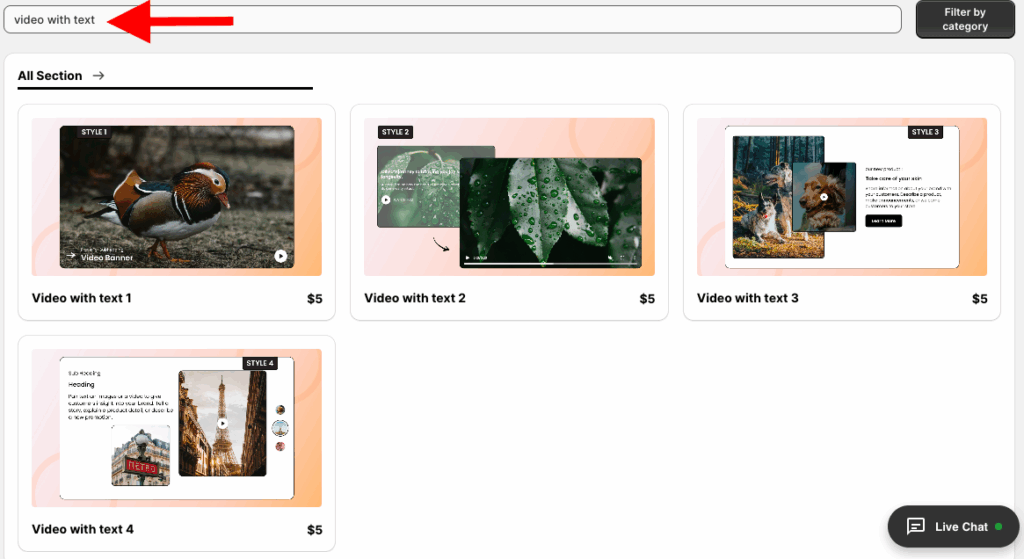Open the Video with text 1 thumbnail
Viewport: 1024px width, 559px height.
(x=176, y=197)
